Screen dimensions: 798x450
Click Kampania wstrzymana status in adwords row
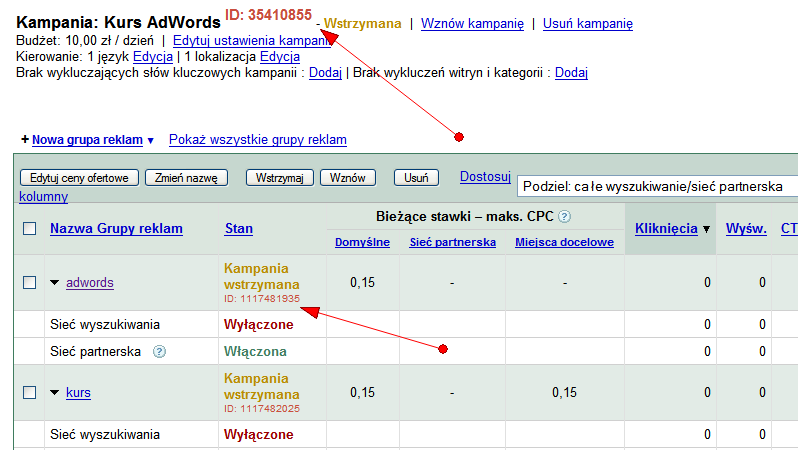(x=262, y=276)
